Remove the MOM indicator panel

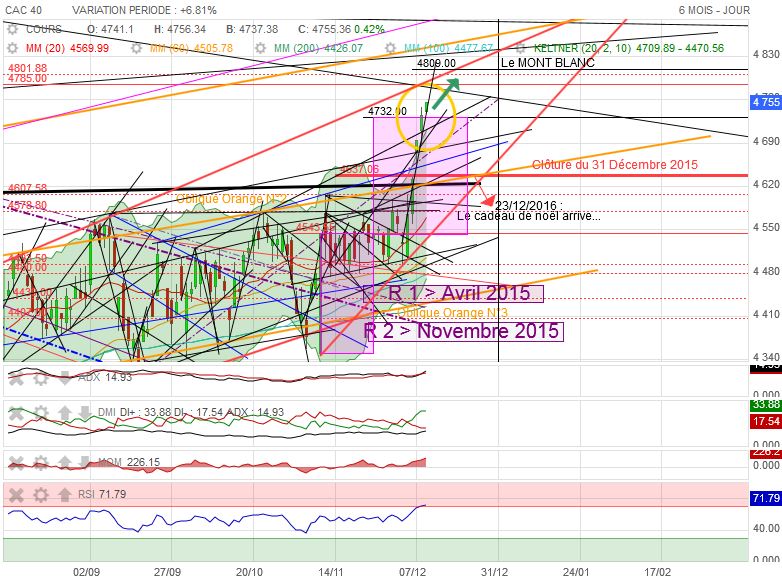click(x=16, y=462)
